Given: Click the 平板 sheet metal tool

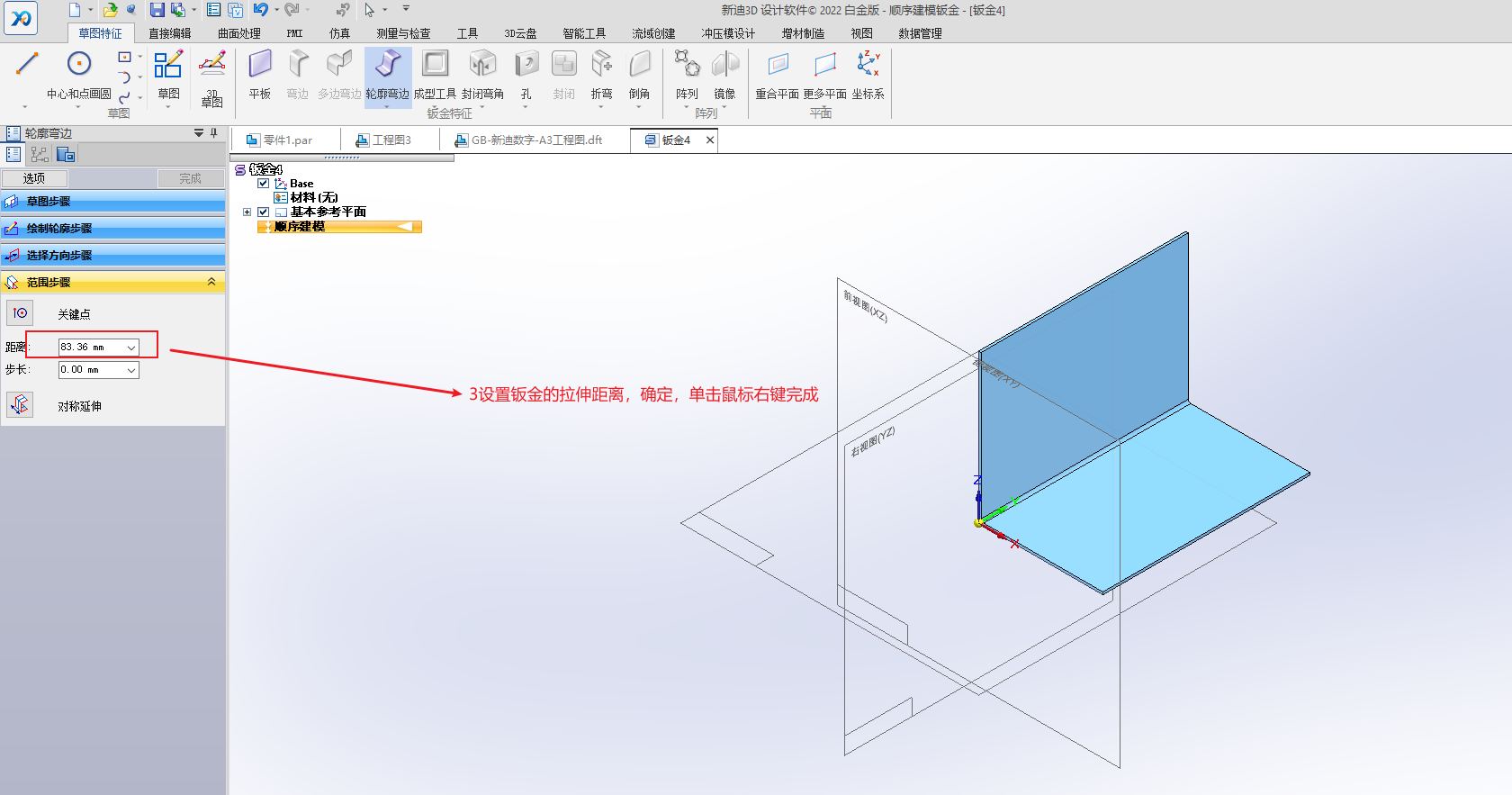Looking at the screenshot, I should pos(260,74).
